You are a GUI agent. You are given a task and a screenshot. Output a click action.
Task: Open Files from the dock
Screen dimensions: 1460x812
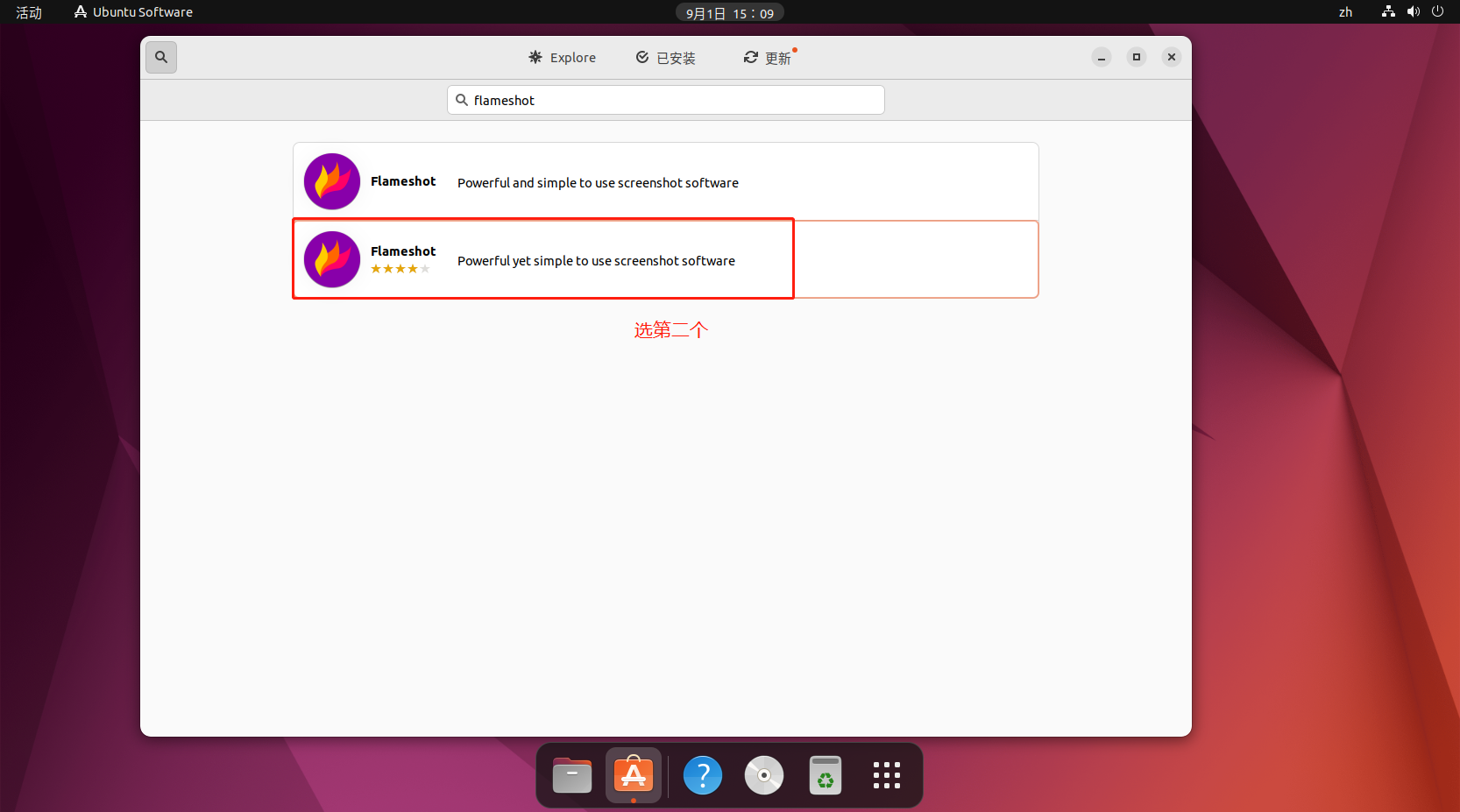[x=572, y=775]
